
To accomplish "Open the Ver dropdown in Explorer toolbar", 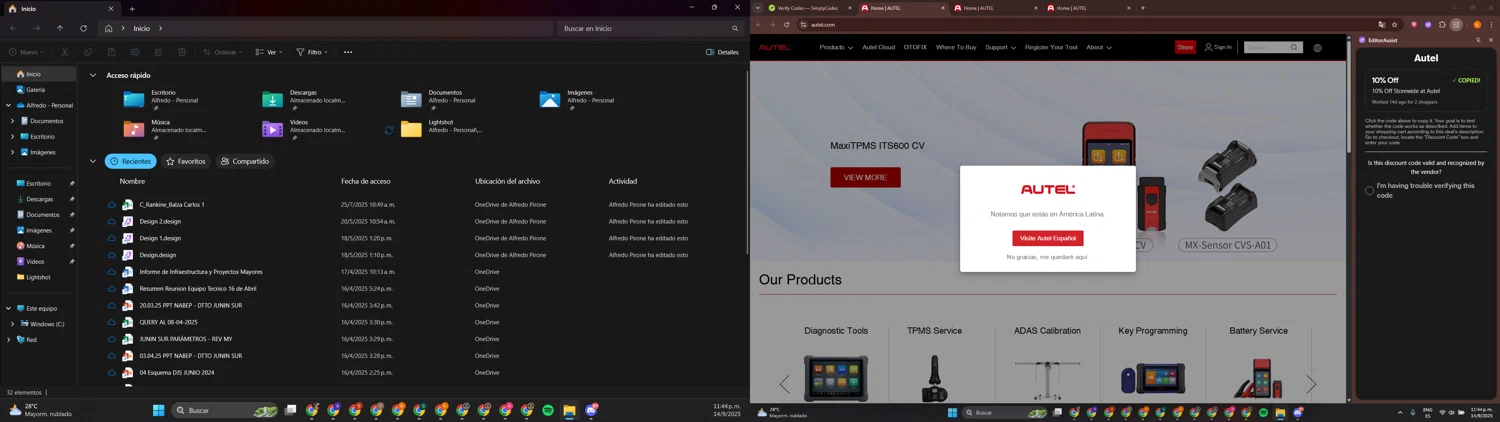I will pyautogui.click(x=269, y=52).
